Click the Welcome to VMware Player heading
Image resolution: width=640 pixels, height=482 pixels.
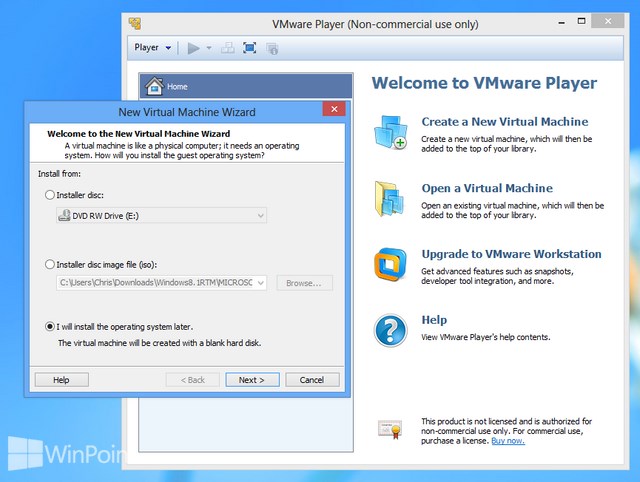pos(484,83)
